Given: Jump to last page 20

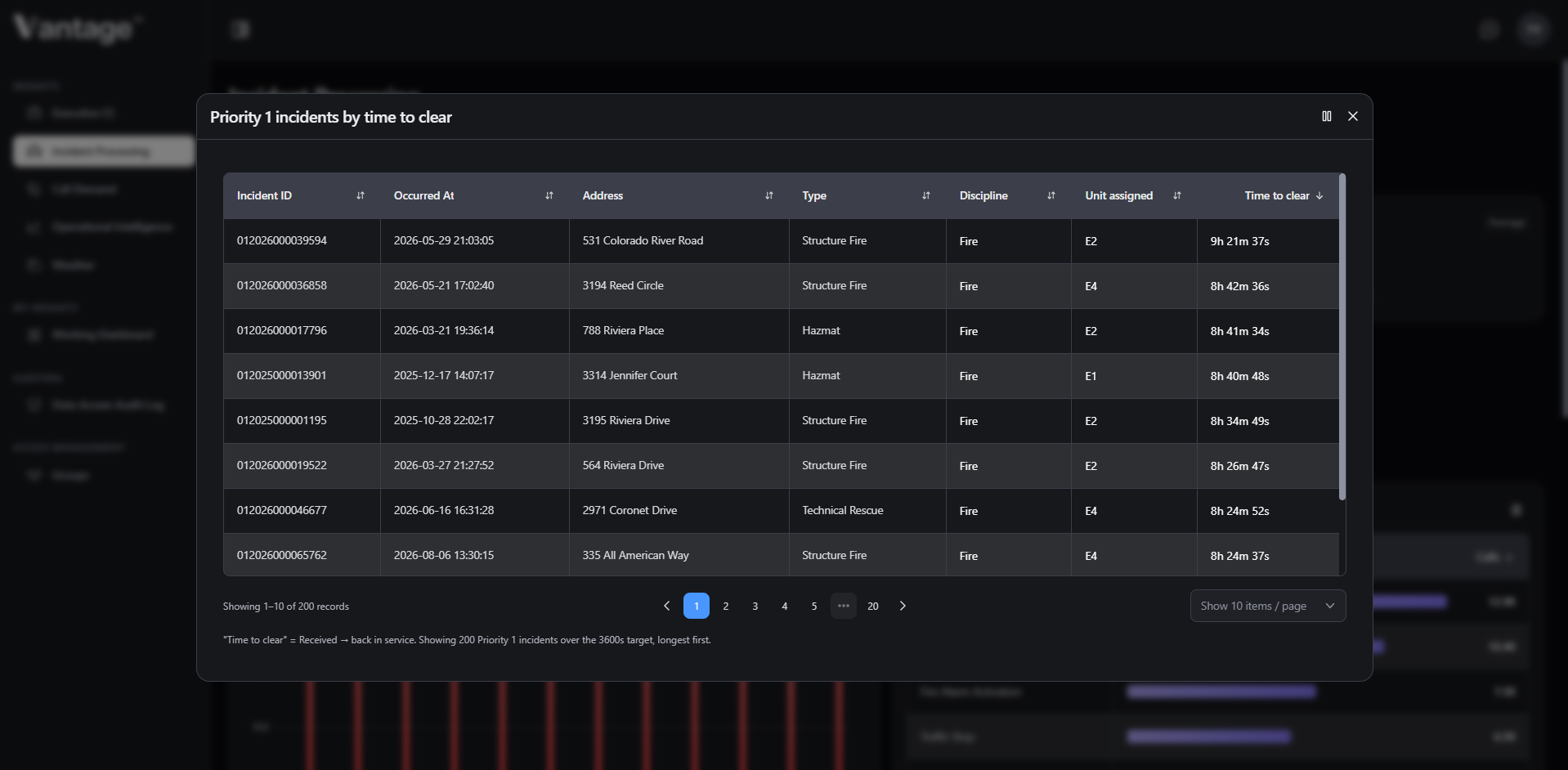Looking at the screenshot, I should click(x=873, y=606).
